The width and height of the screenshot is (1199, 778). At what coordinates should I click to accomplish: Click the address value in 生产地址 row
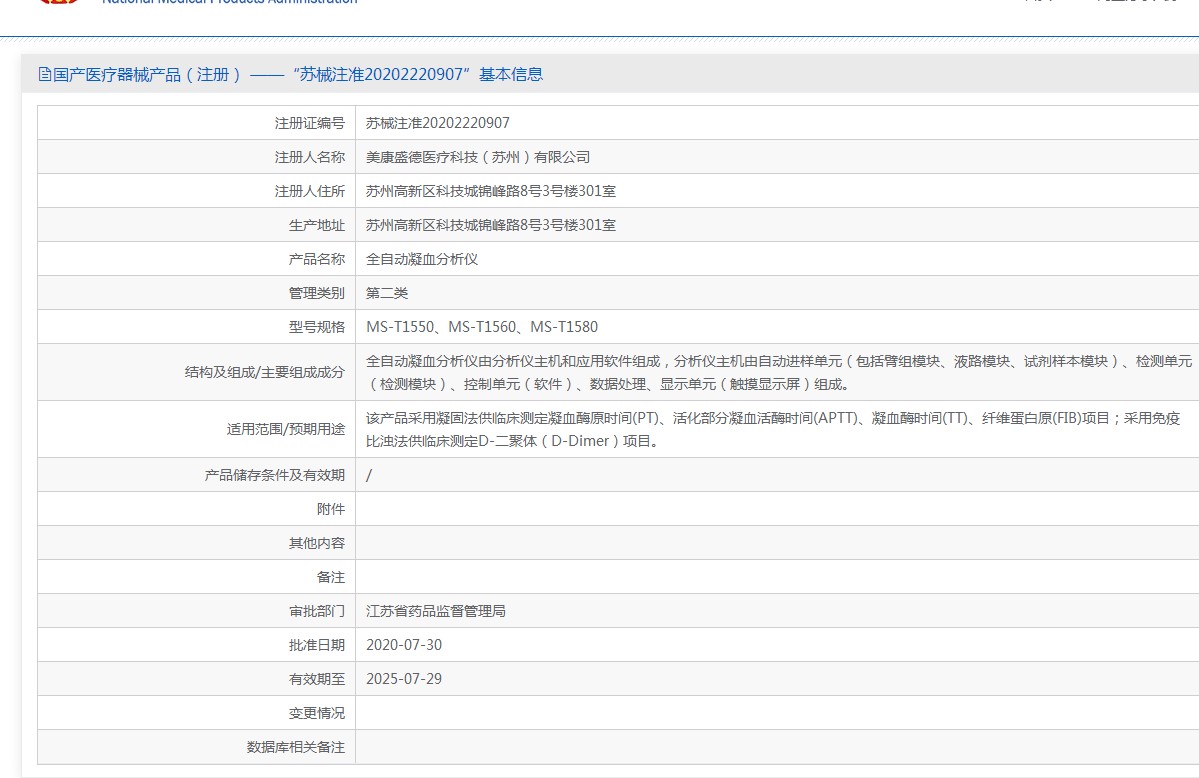tap(491, 225)
